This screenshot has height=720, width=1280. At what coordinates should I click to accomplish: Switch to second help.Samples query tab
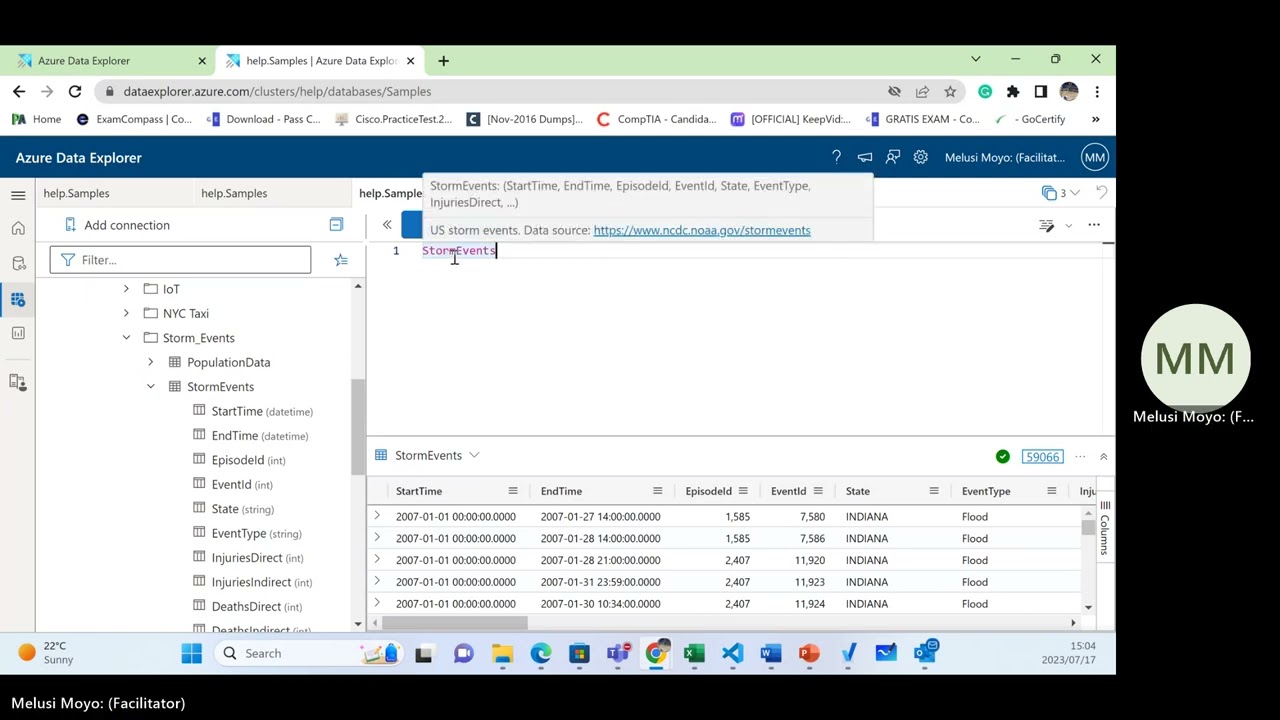(234, 193)
